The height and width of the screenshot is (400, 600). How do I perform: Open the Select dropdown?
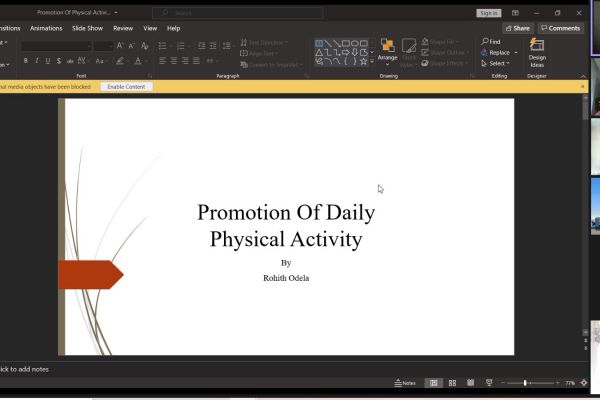point(496,63)
